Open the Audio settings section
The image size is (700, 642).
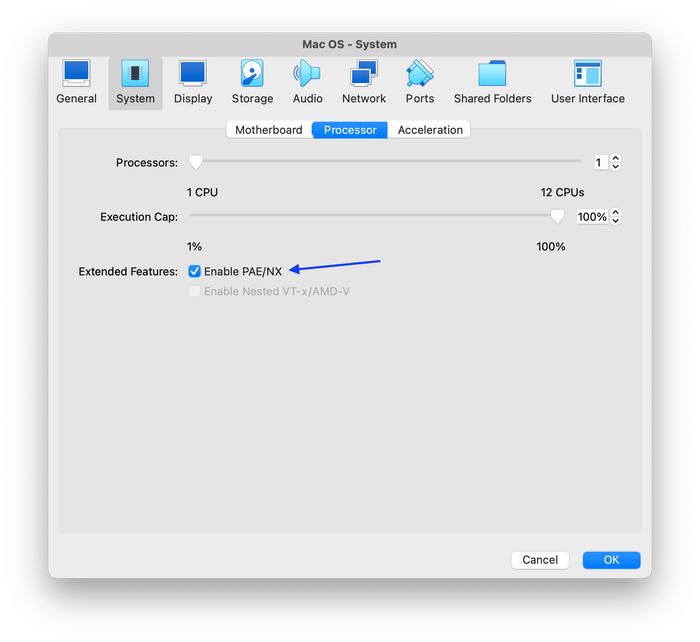tap(307, 83)
